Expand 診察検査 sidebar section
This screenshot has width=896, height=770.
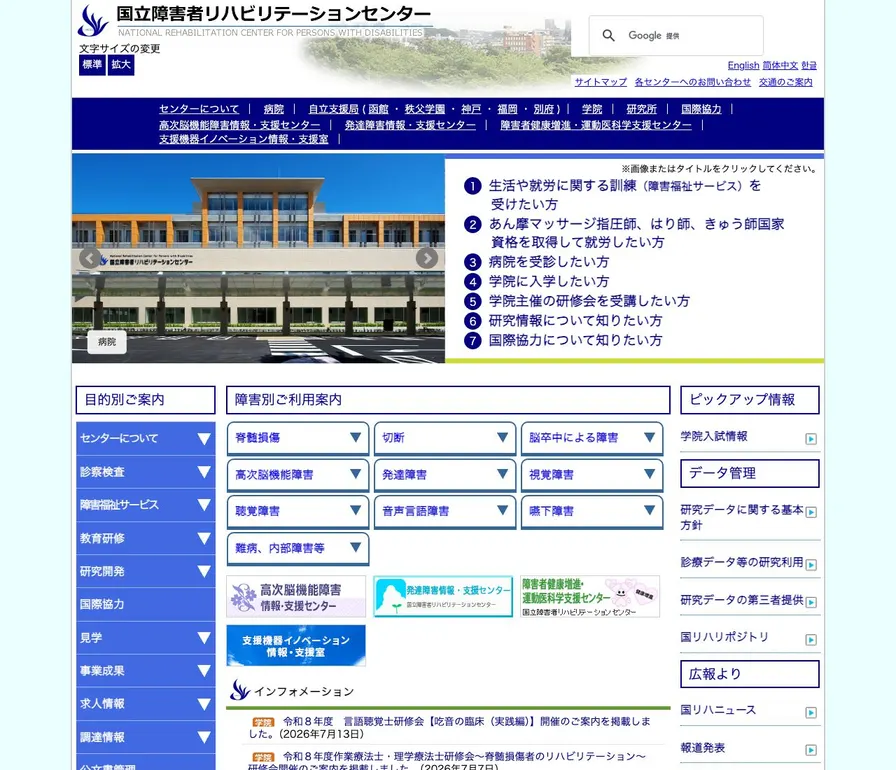[x=146, y=472]
